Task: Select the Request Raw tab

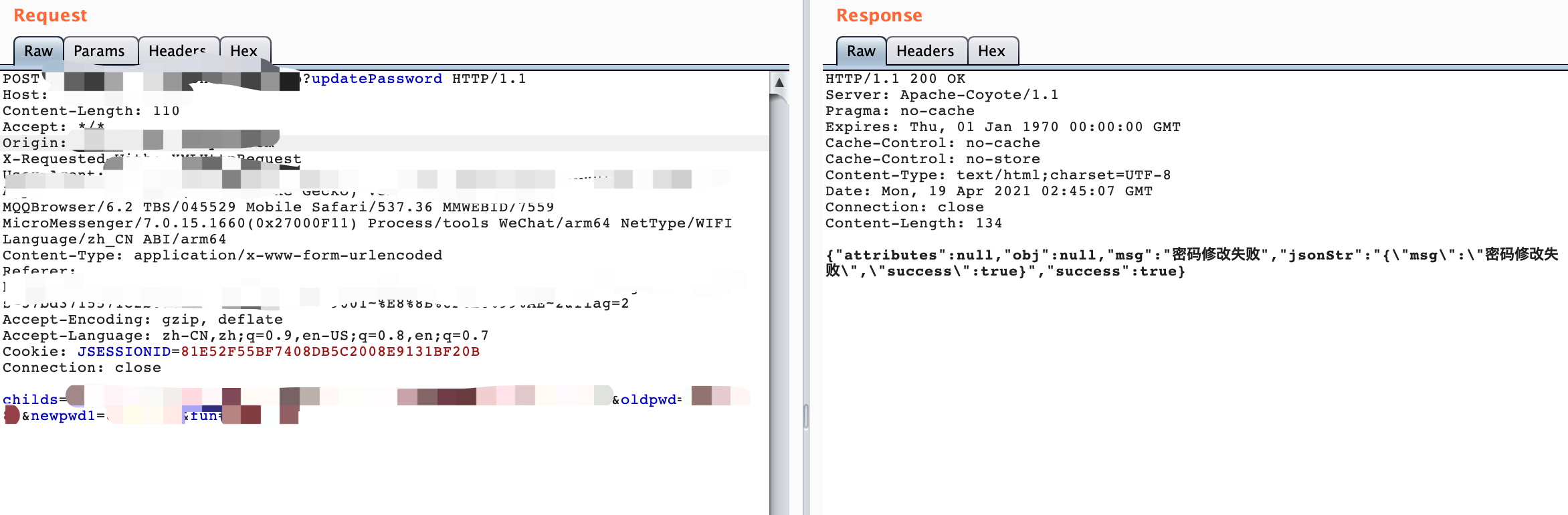Action: pyautogui.click(x=38, y=51)
